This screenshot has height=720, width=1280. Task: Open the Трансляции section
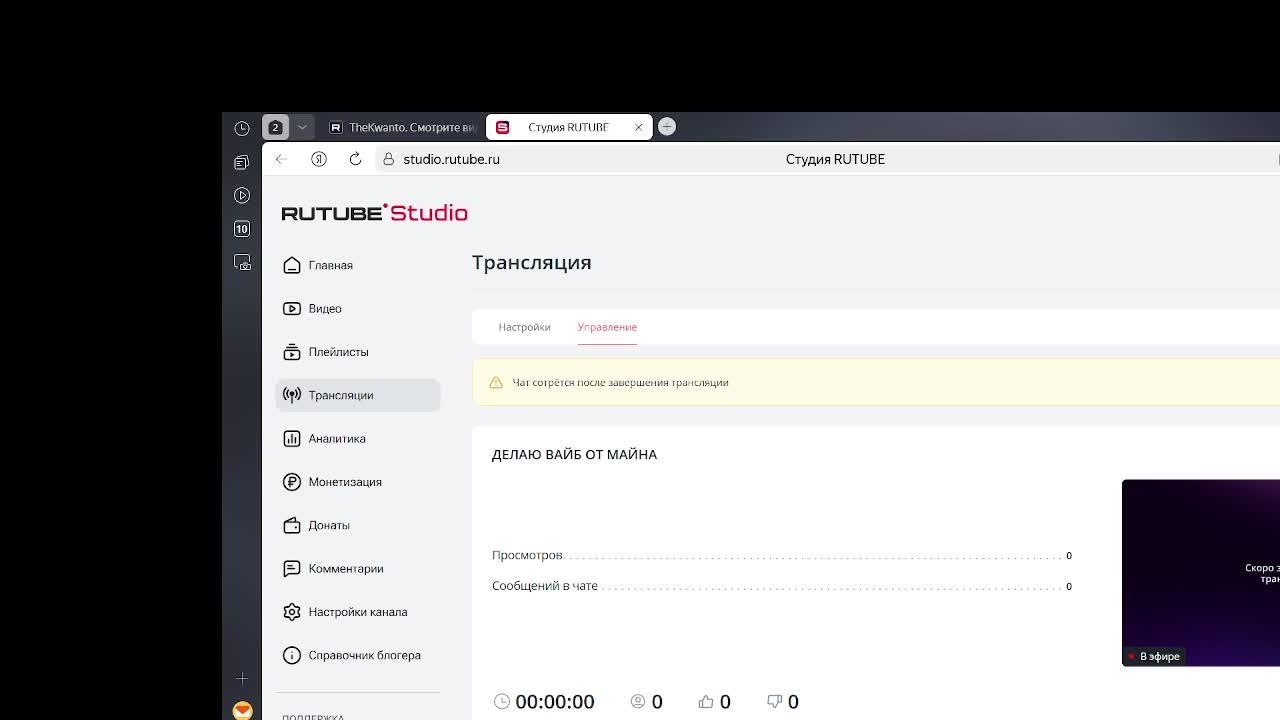tap(358, 395)
